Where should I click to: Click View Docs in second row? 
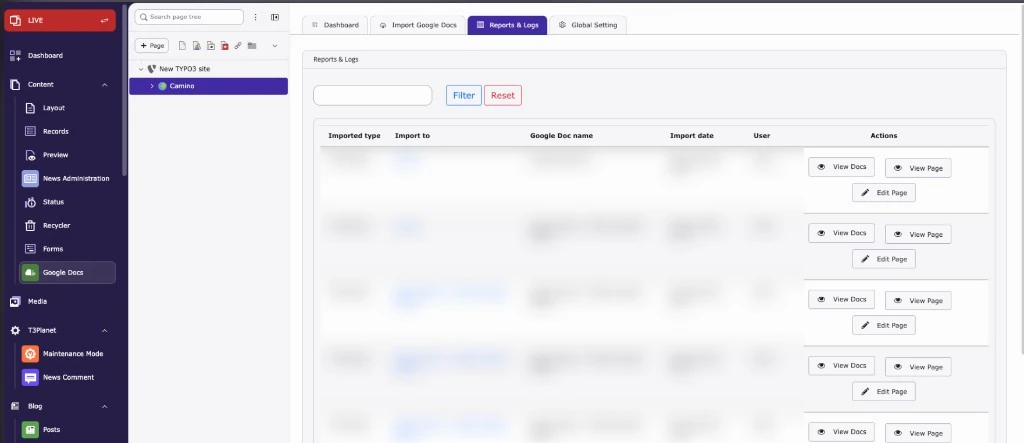point(841,233)
